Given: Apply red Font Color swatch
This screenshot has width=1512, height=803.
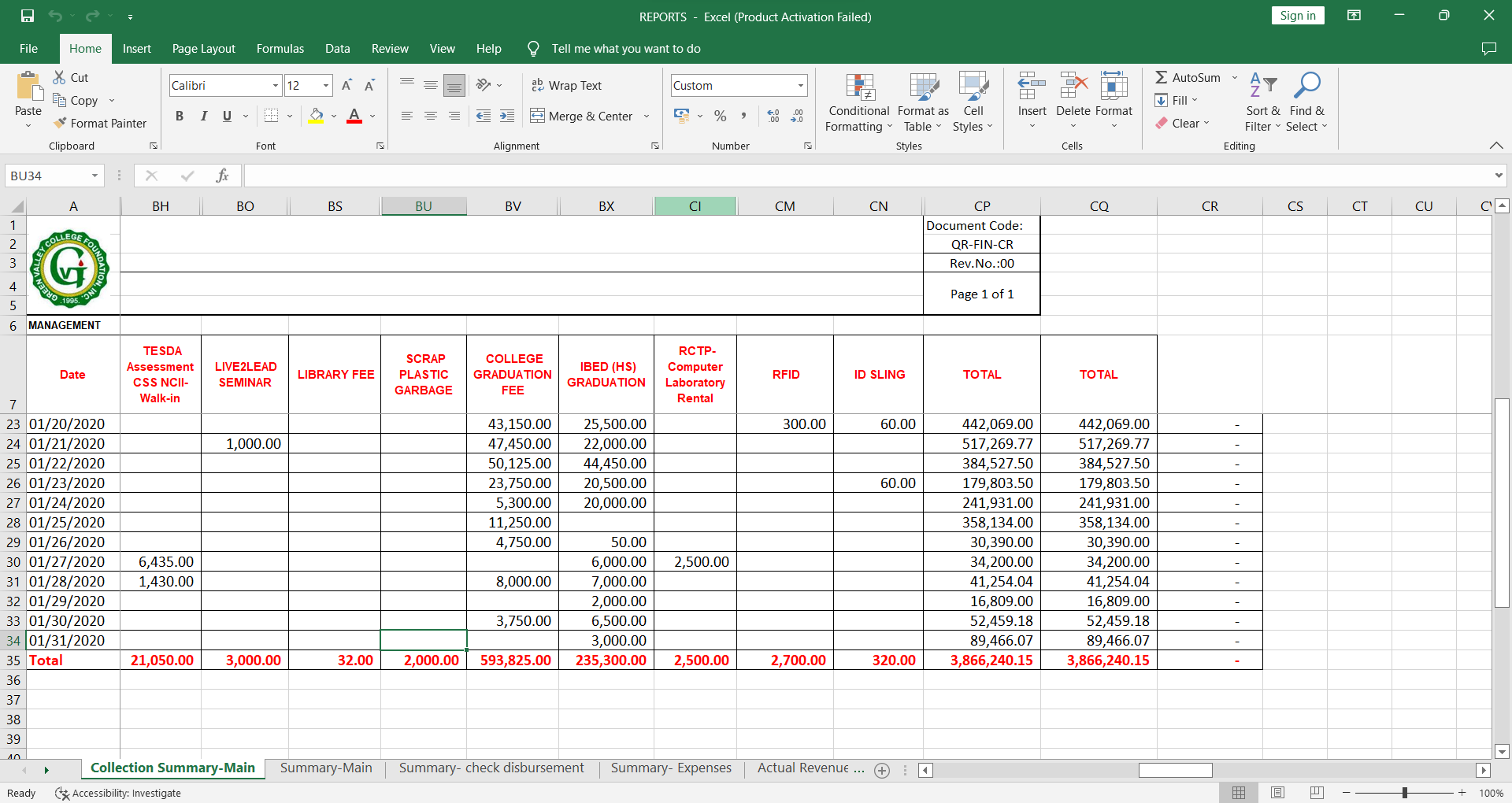Looking at the screenshot, I should point(354,116).
